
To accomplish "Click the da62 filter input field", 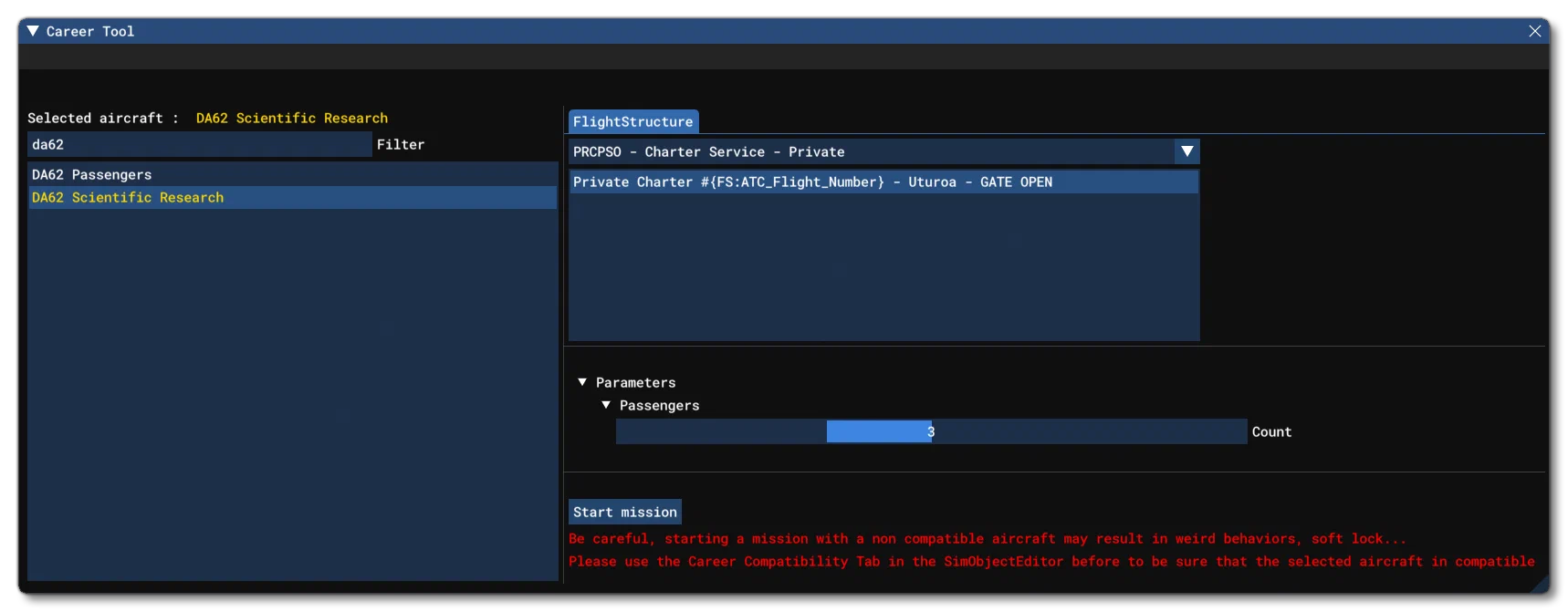I will (200, 144).
